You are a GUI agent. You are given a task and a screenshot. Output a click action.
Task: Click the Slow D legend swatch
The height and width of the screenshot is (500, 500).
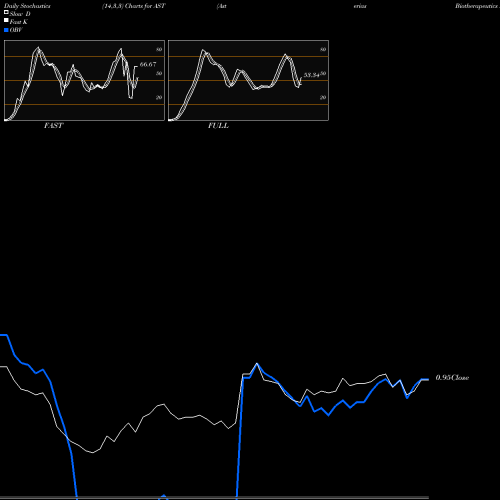pyautogui.click(x=6, y=12)
